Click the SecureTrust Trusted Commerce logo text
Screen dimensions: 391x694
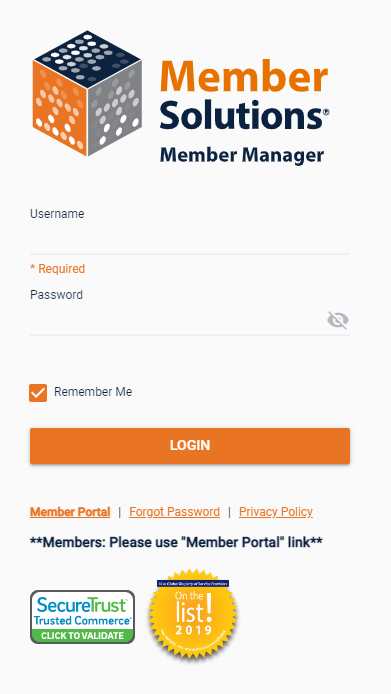click(x=82, y=611)
